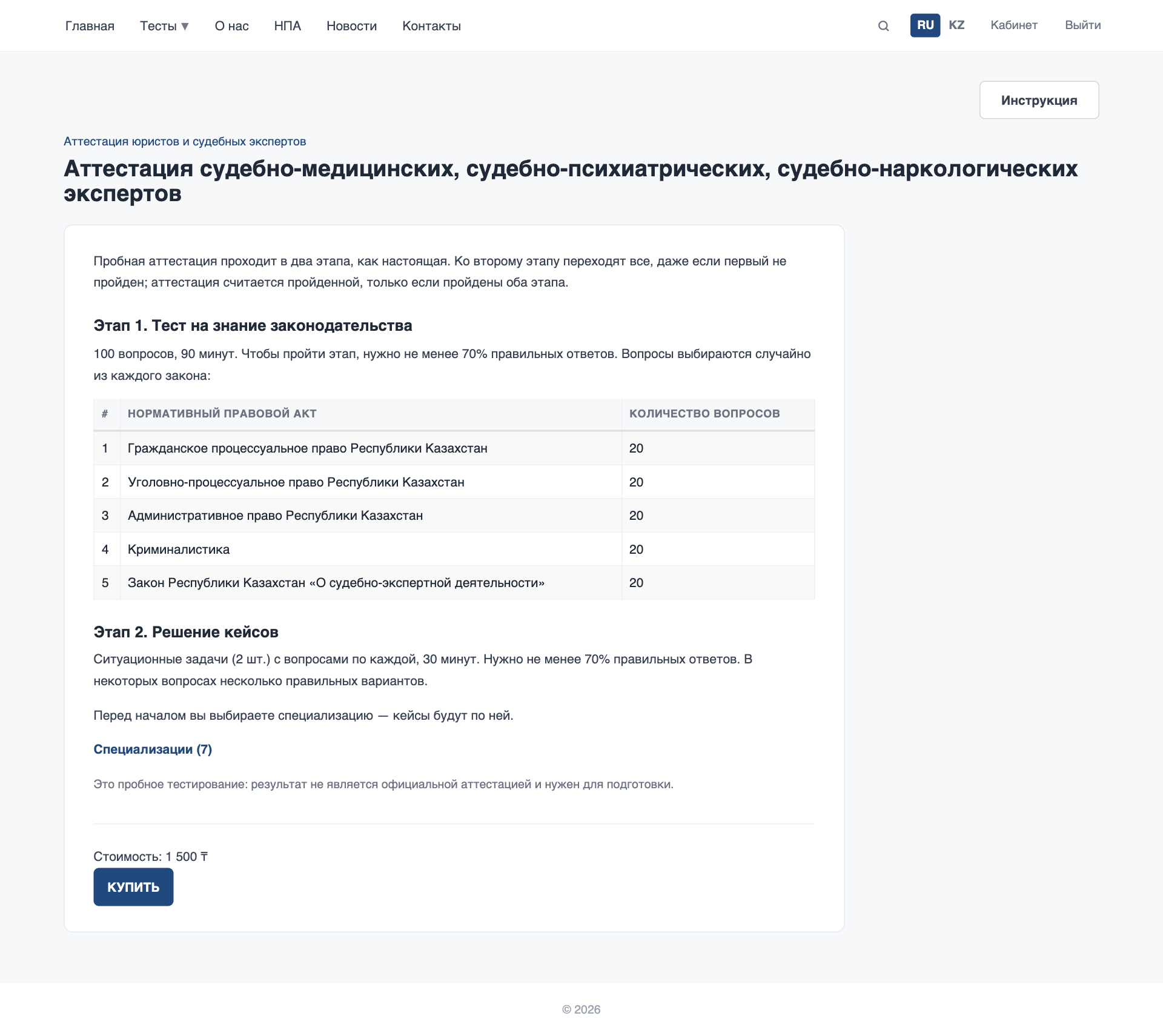Click the Стоимость: 1 500 ₸ text
The image size is (1163, 1036).
pos(151,857)
